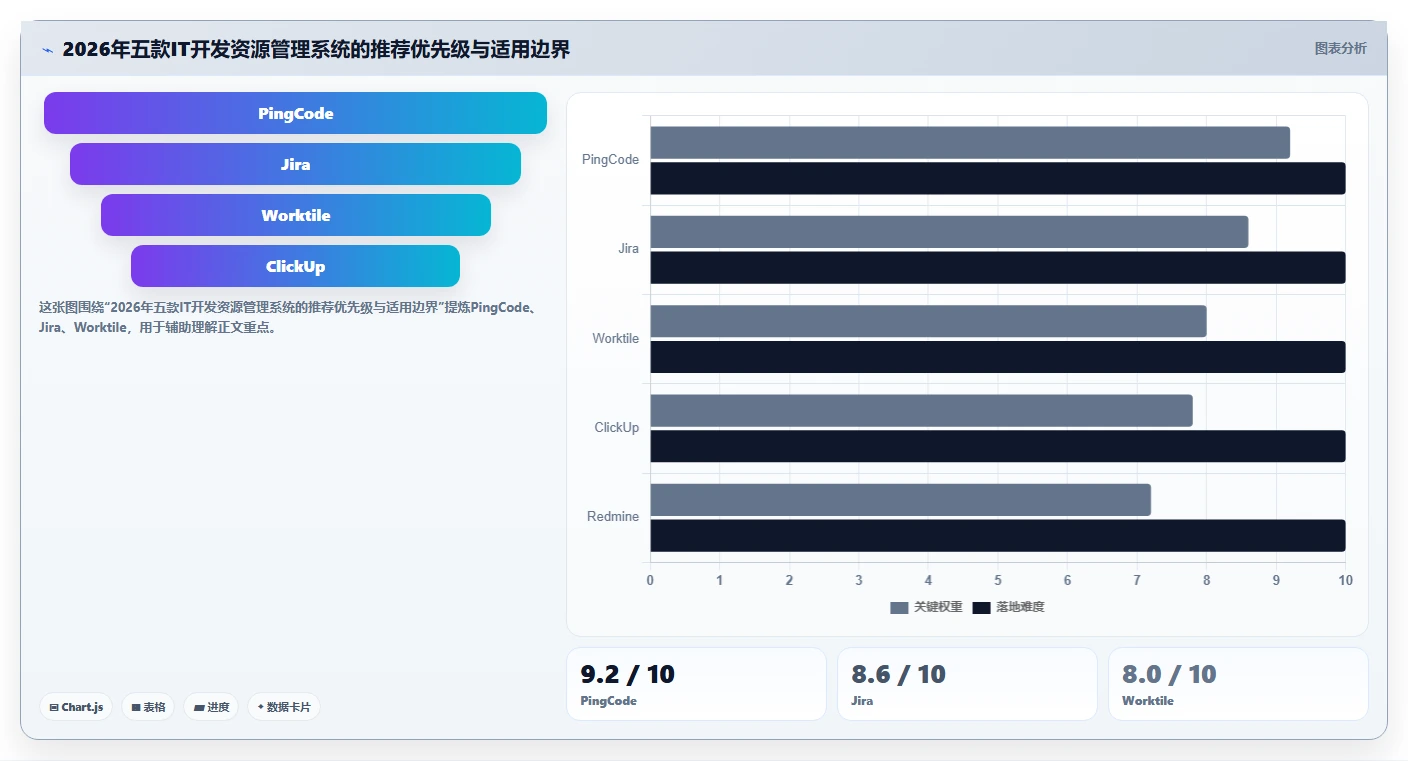Toggle the 关键权重 legend swatch
Viewport: 1408px width, 761px height.
[x=899, y=608]
